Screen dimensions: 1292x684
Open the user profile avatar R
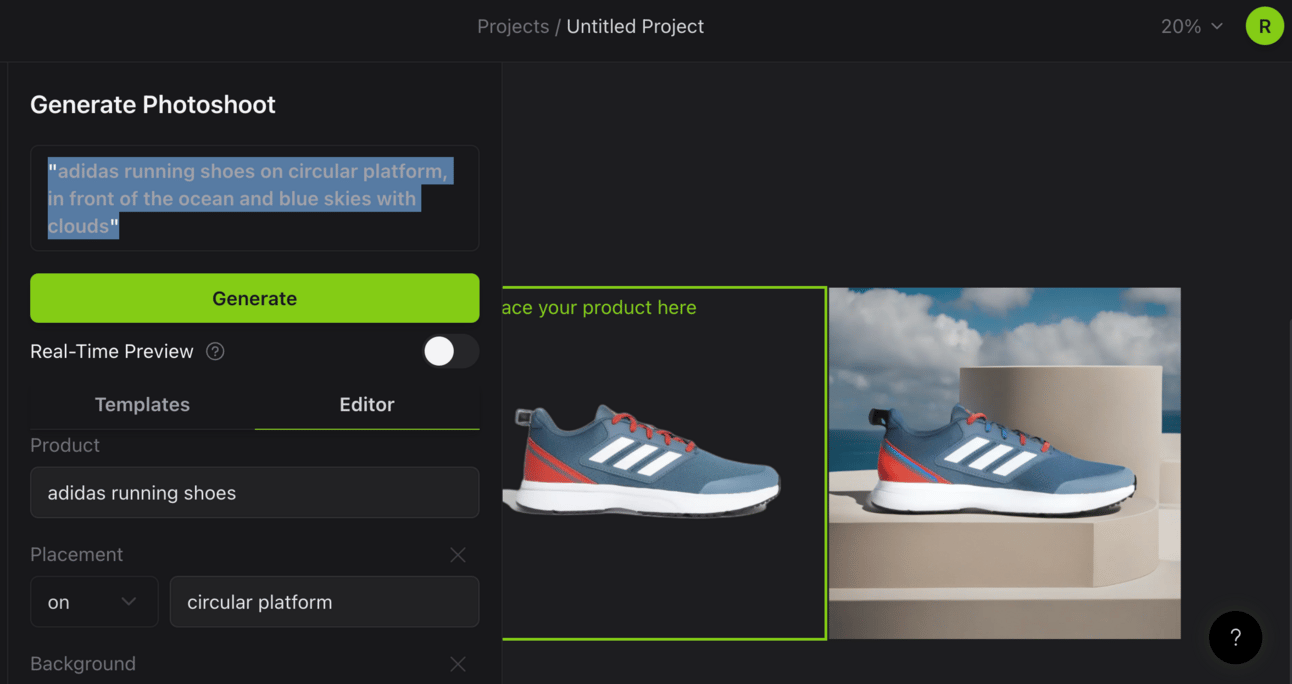coord(1264,26)
